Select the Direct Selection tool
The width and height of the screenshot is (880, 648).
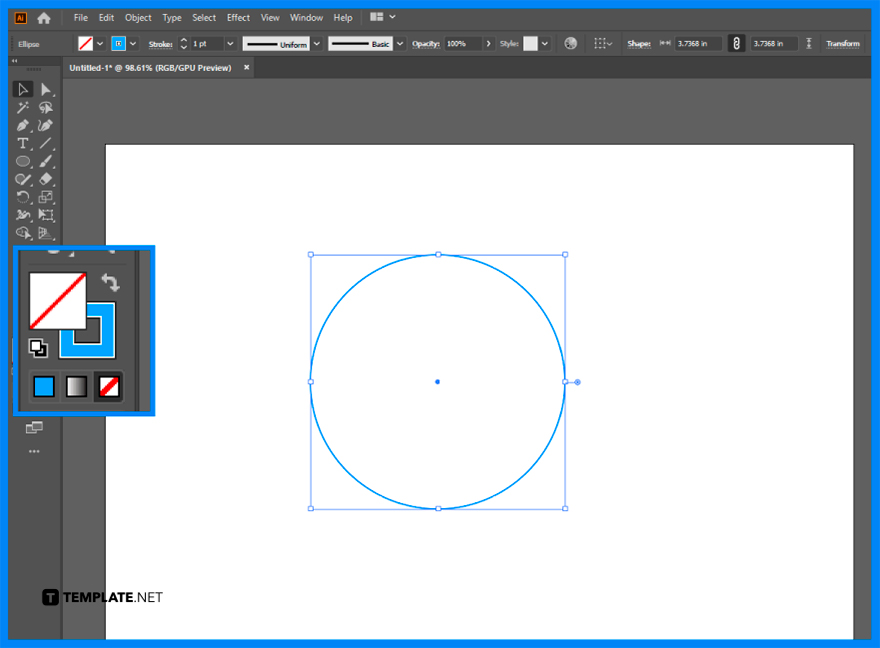tap(46, 89)
